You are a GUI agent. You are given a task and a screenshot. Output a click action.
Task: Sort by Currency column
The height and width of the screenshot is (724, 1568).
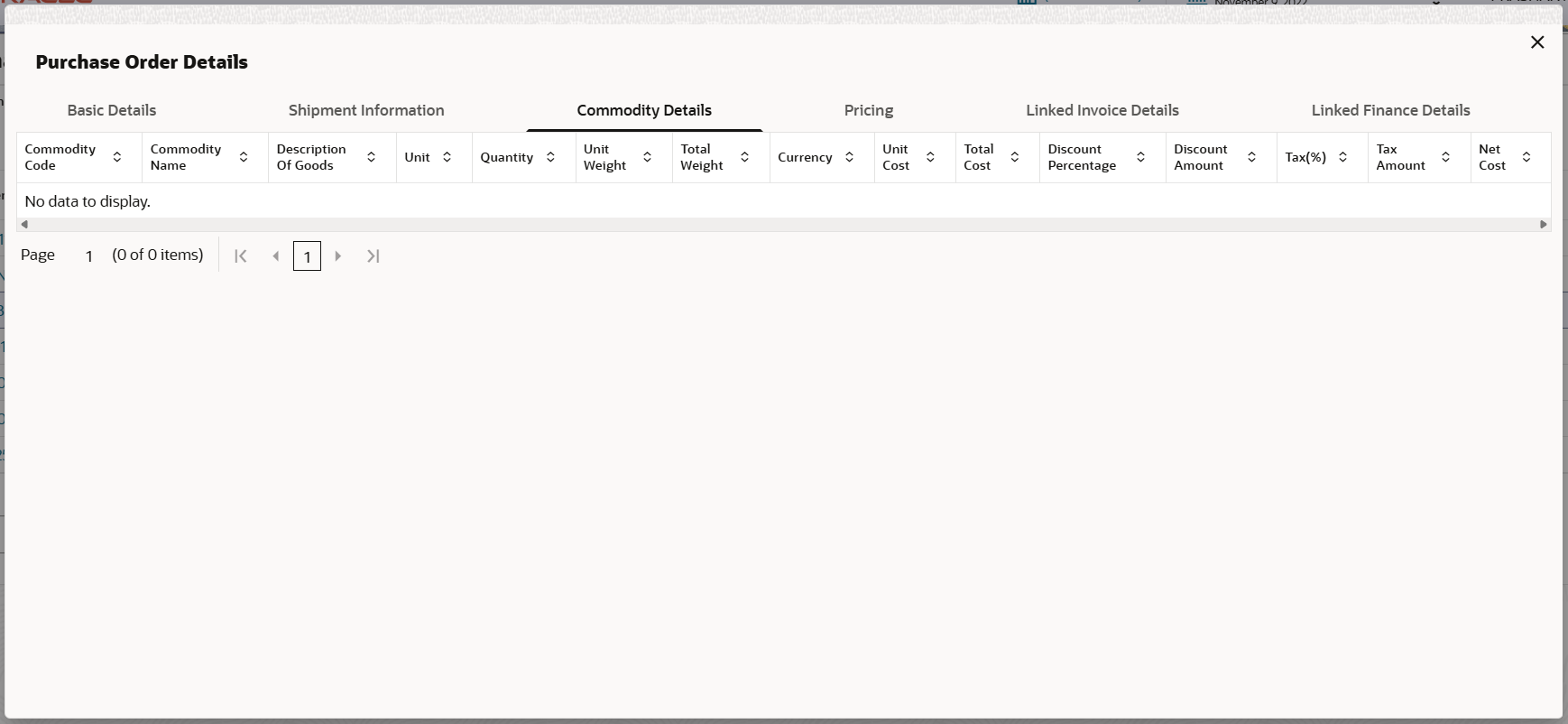850,157
